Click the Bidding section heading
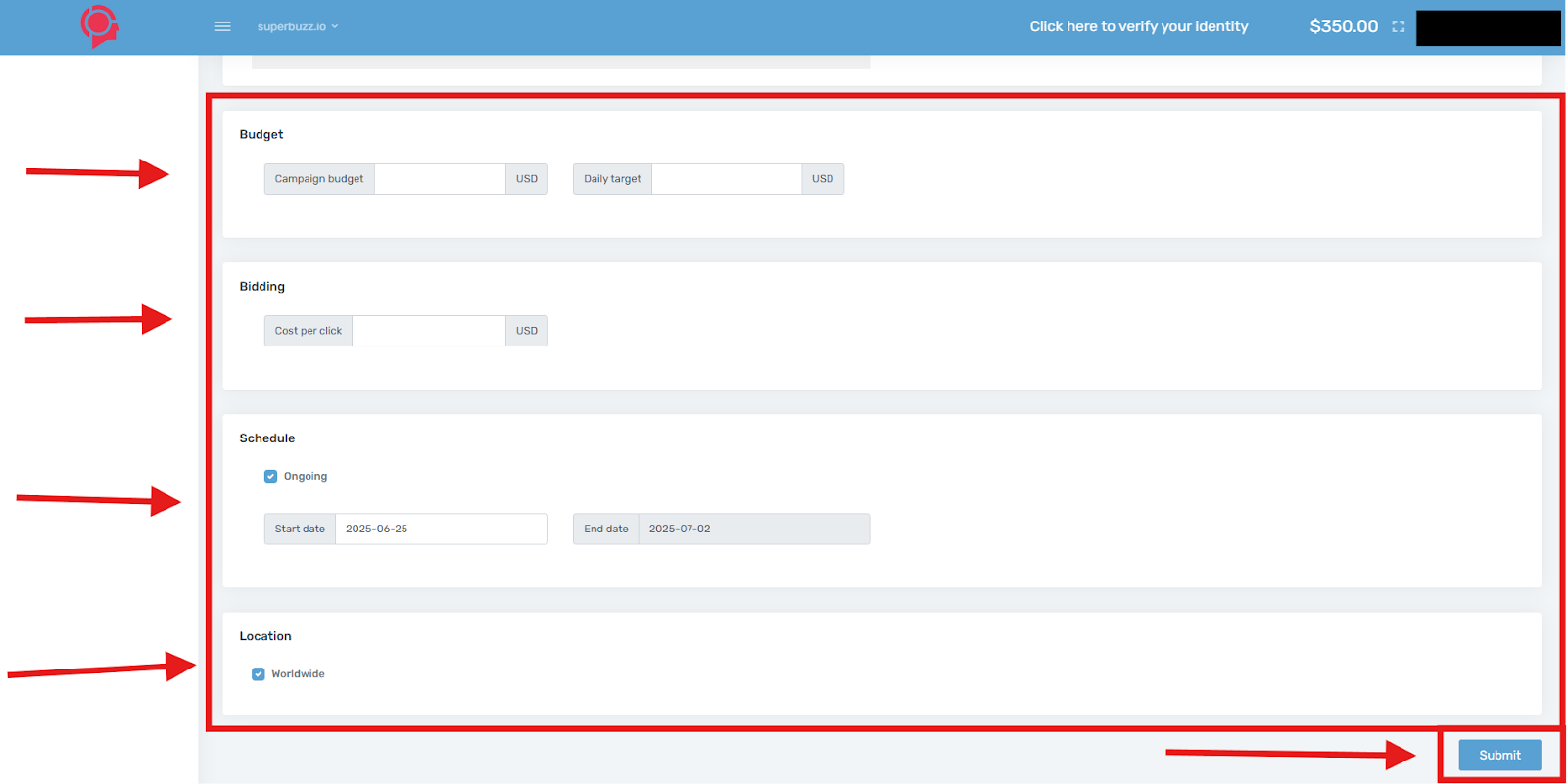Viewport: 1567px width, 784px height. 262,287
